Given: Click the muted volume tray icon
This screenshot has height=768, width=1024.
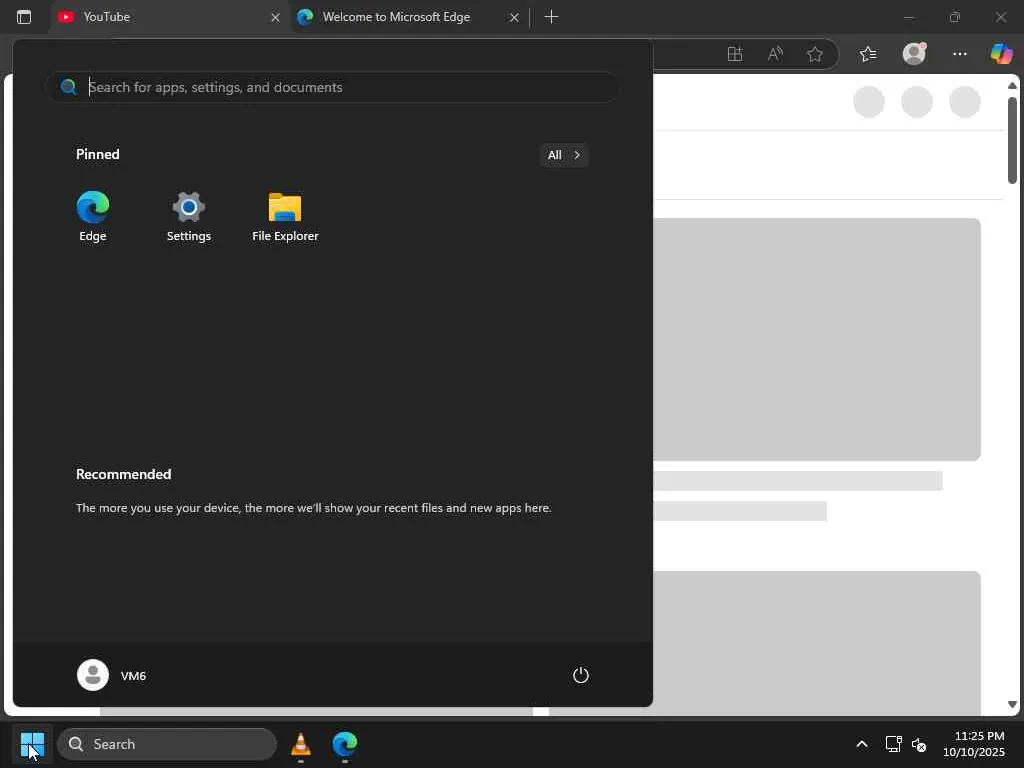Looking at the screenshot, I should (x=919, y=744).
